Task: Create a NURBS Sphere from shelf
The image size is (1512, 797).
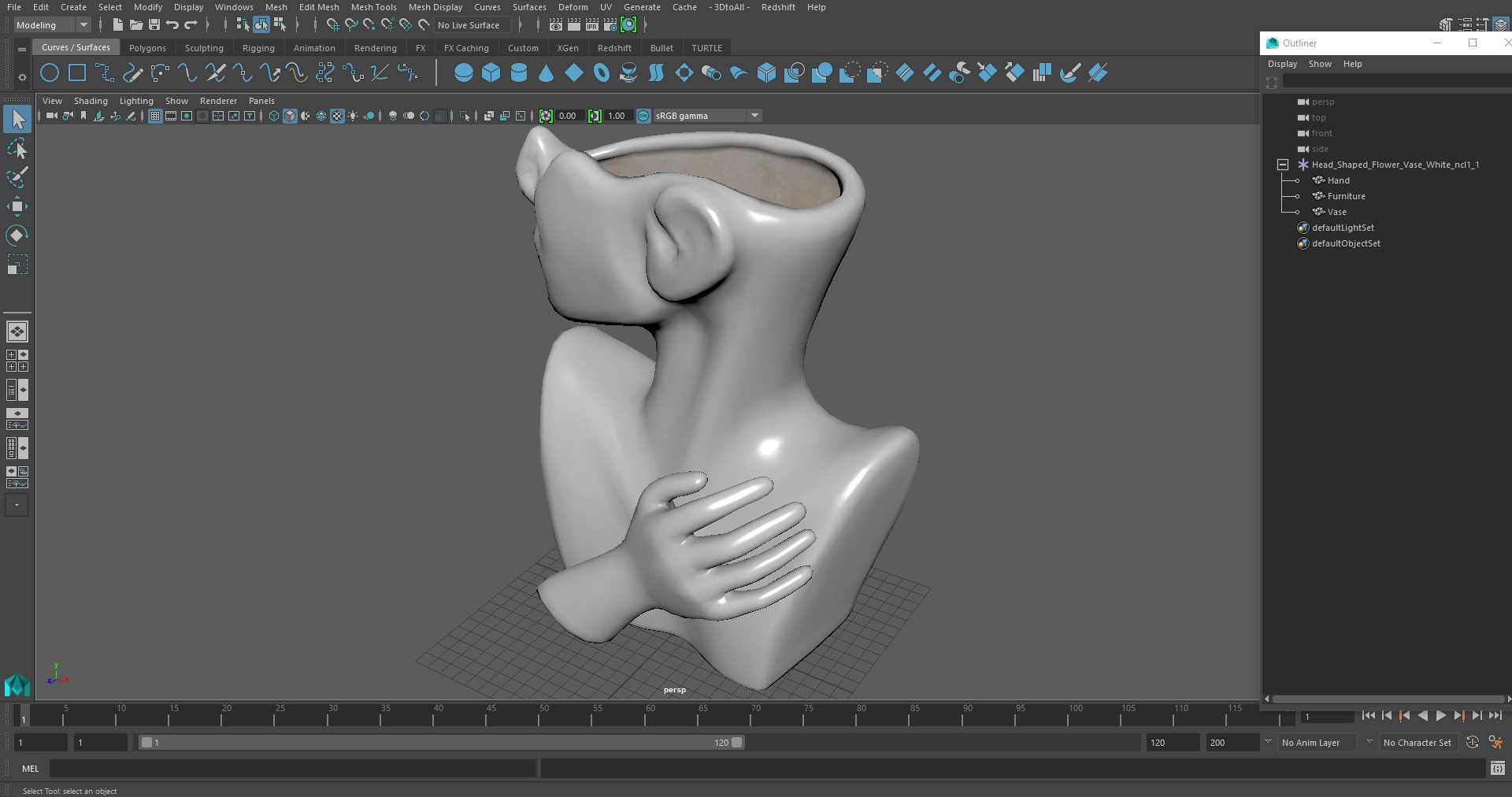Action: [464, 73]
